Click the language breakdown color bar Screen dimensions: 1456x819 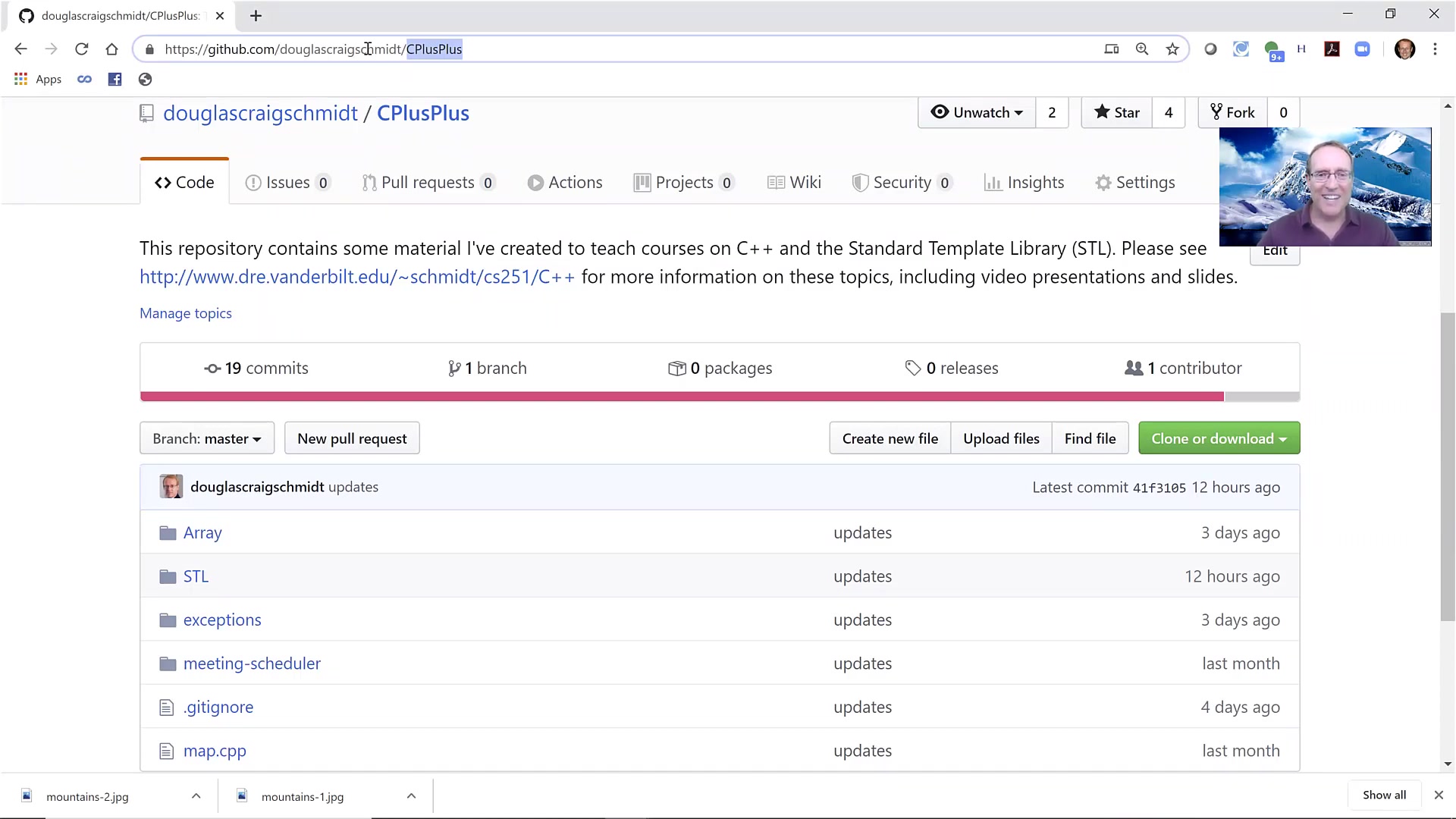[720, 397]
